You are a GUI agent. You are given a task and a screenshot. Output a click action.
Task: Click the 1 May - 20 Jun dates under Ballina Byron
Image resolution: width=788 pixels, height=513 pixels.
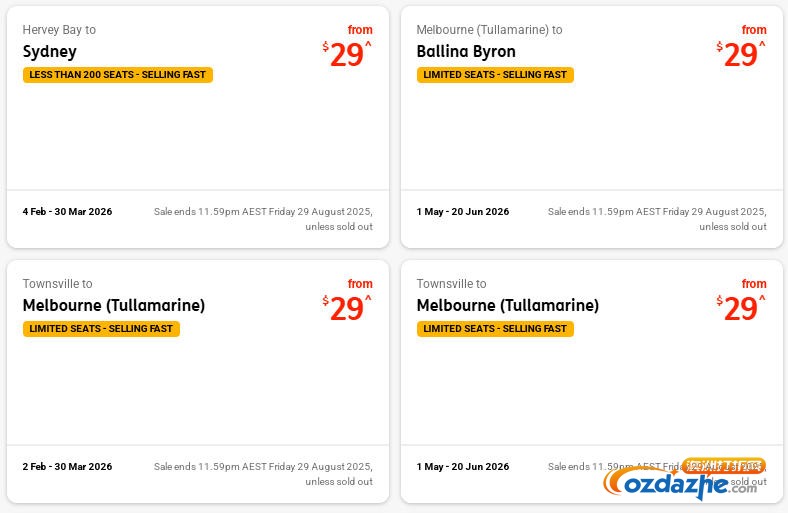pyautogui.click(x=463, y=212)
